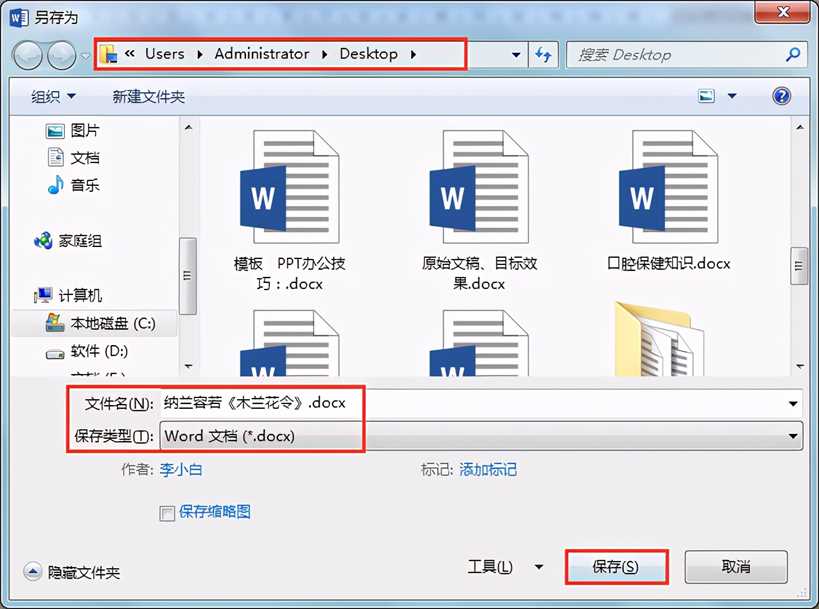Expand the 文件名 dropdown arrow
Screen dimensions: 819x609
click(793, 404)
